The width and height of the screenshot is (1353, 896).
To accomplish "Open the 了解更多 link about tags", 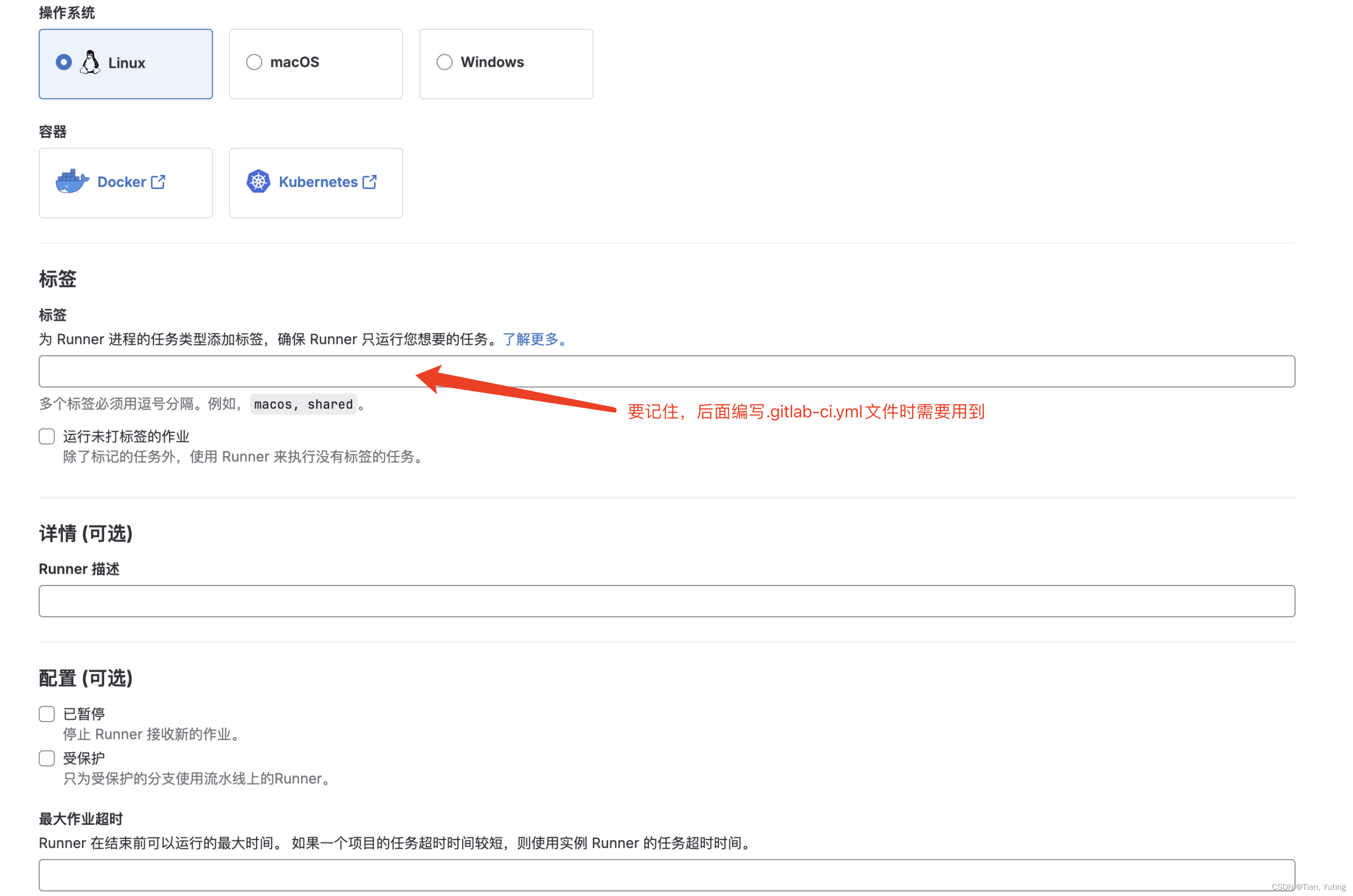I will point(534,340).
